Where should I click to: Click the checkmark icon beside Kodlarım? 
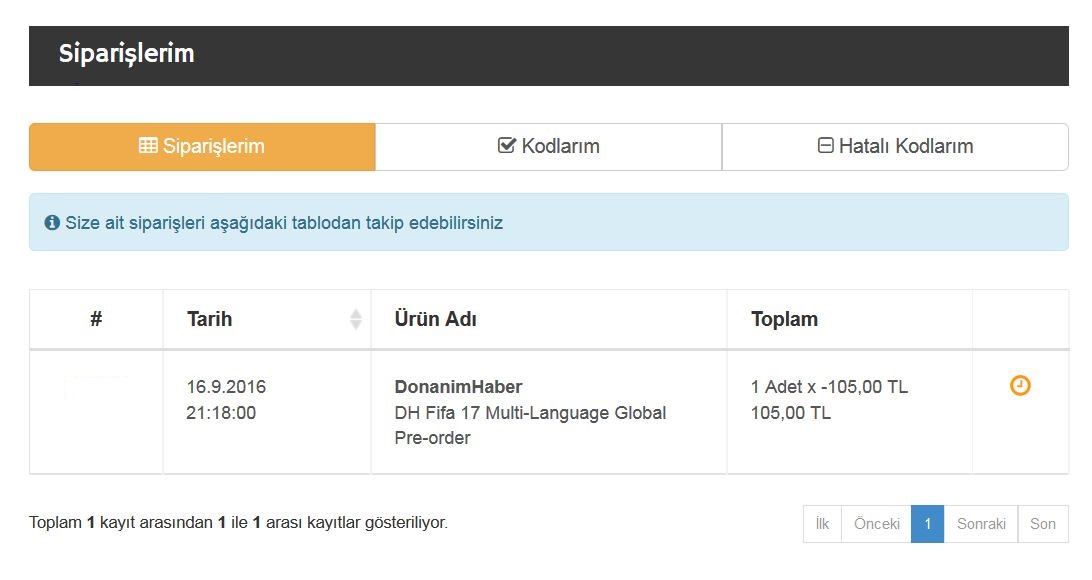507,146
